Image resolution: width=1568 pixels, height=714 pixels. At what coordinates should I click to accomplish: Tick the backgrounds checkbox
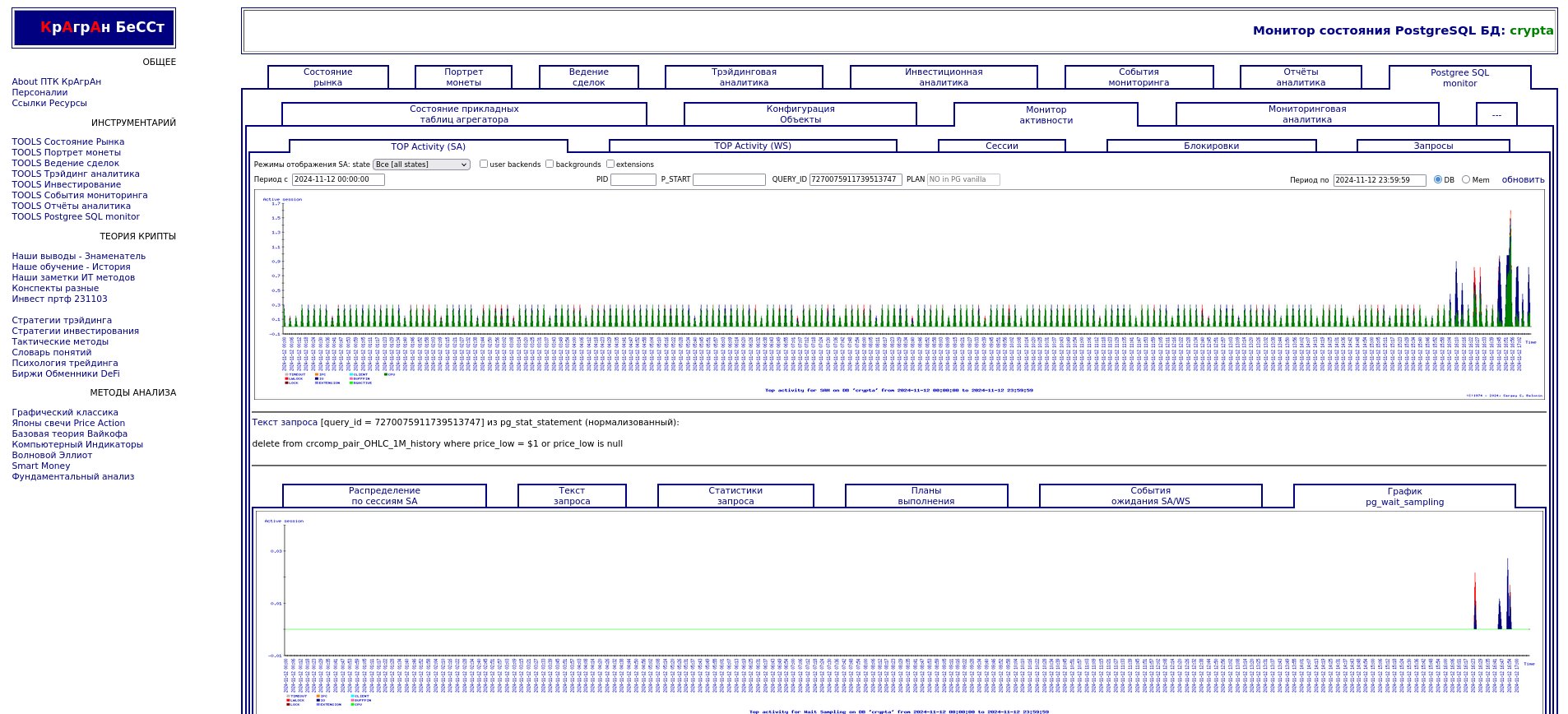coord(550,164)
